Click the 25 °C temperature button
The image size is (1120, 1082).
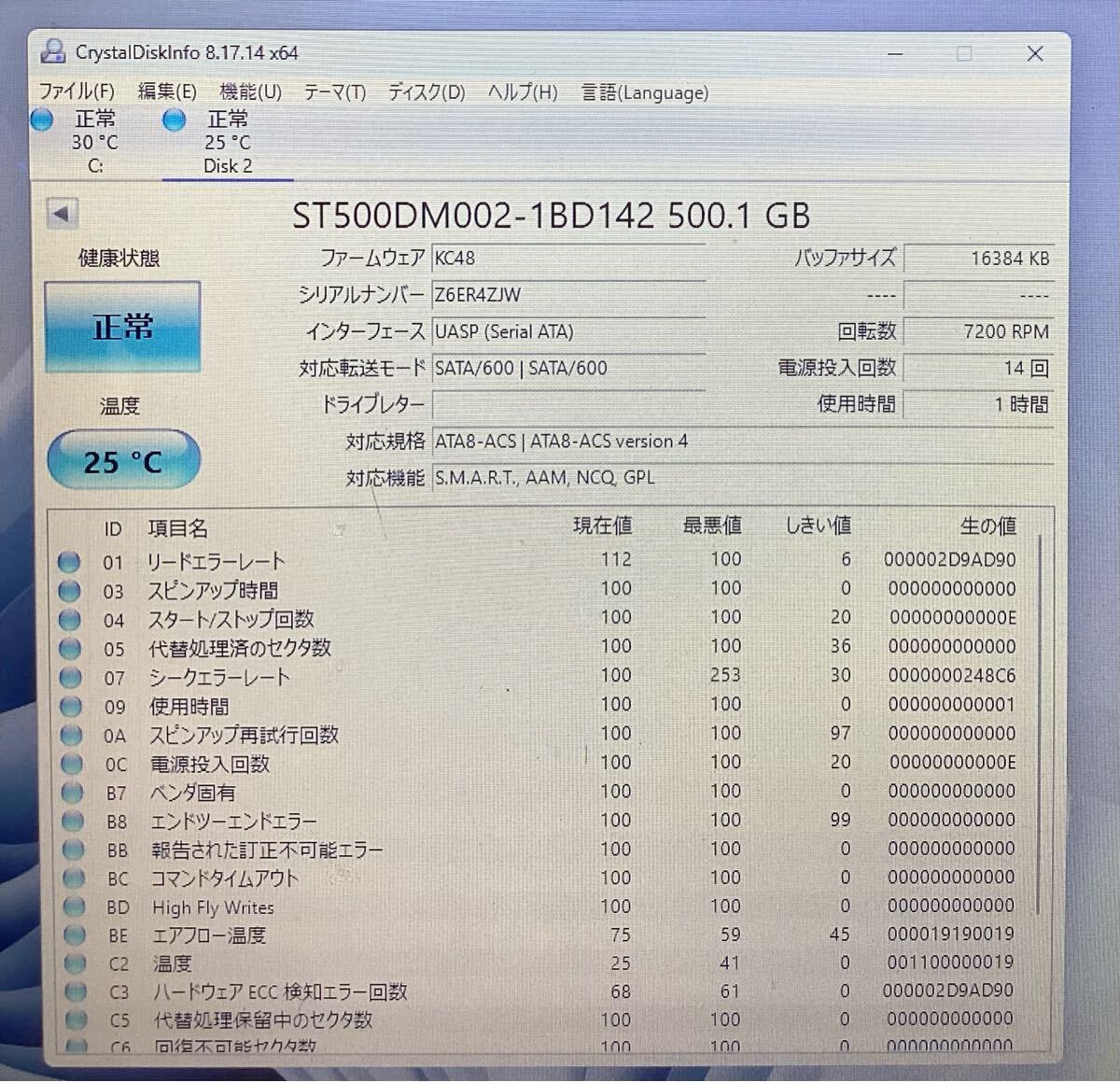point(123,460)
